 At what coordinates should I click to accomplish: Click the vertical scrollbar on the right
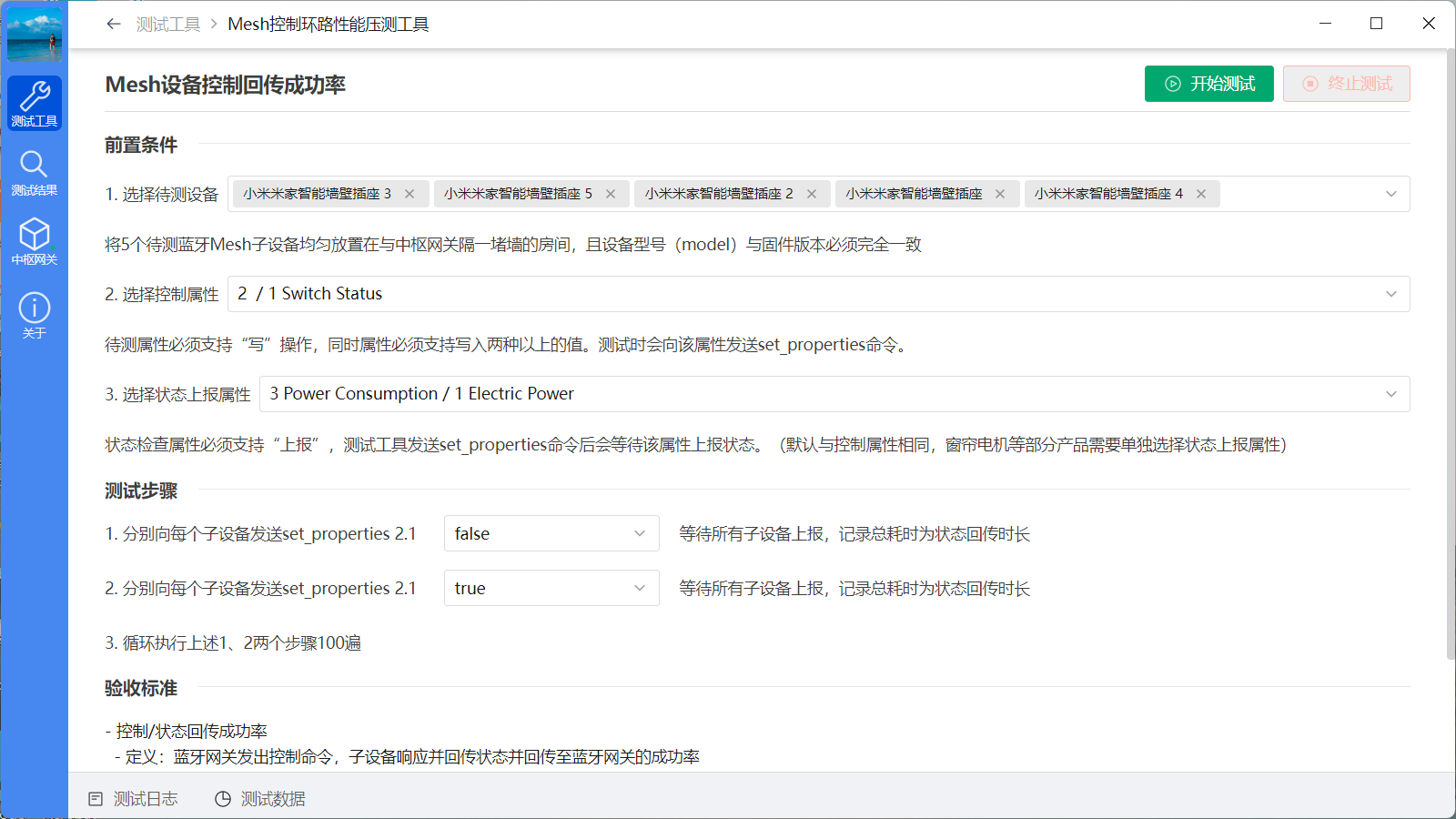tap(1451, 355)
